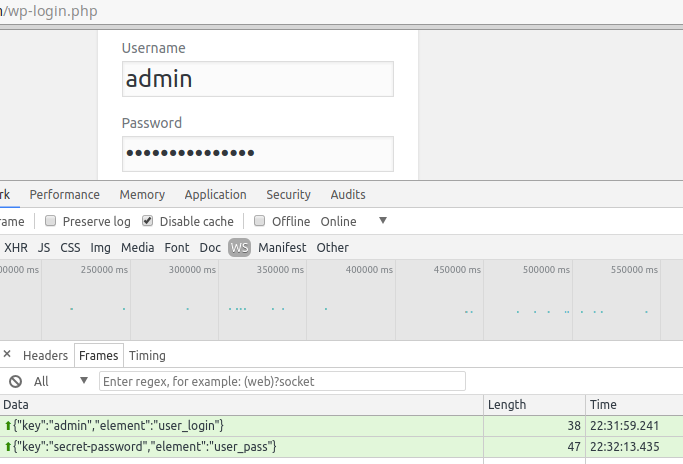Viewport: 683px width, 464px height.
Task: Filter requests by XHR type
Action: 16,247
